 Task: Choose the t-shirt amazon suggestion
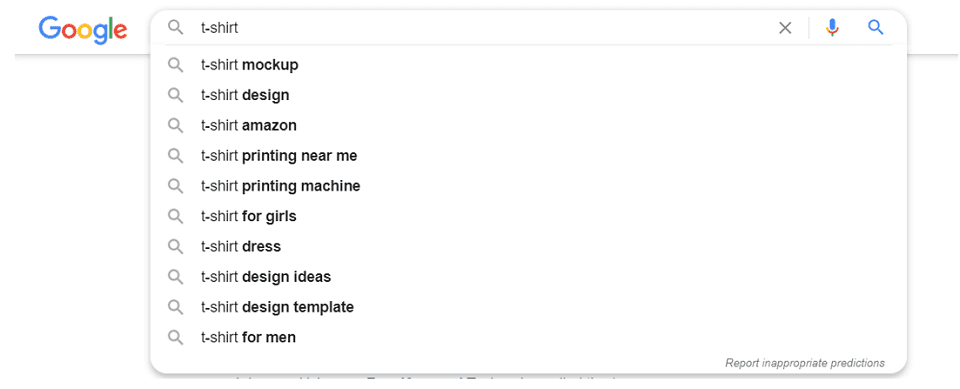pos(528,126)
